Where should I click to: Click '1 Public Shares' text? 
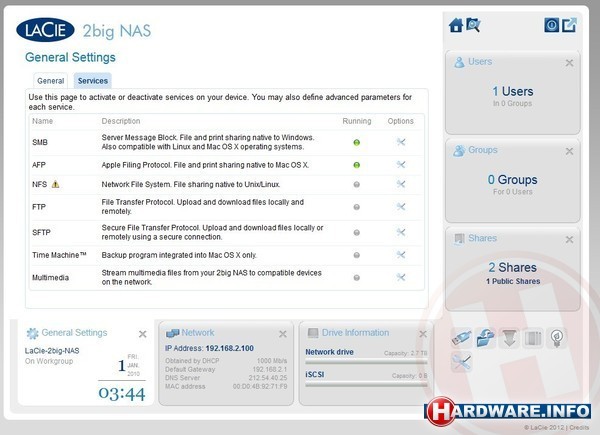[513, 281]
